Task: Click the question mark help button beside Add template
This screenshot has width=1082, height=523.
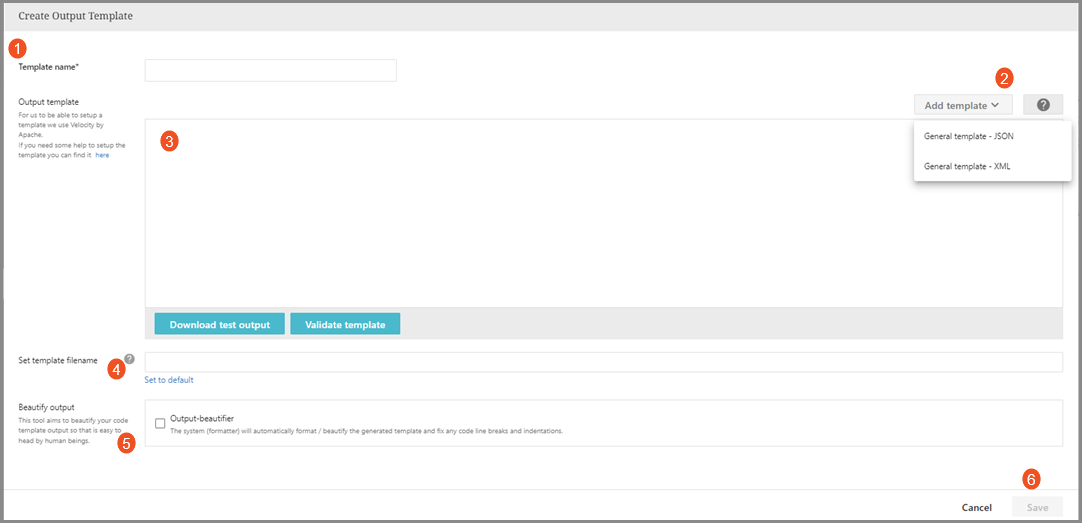Action: (1043, 105)
